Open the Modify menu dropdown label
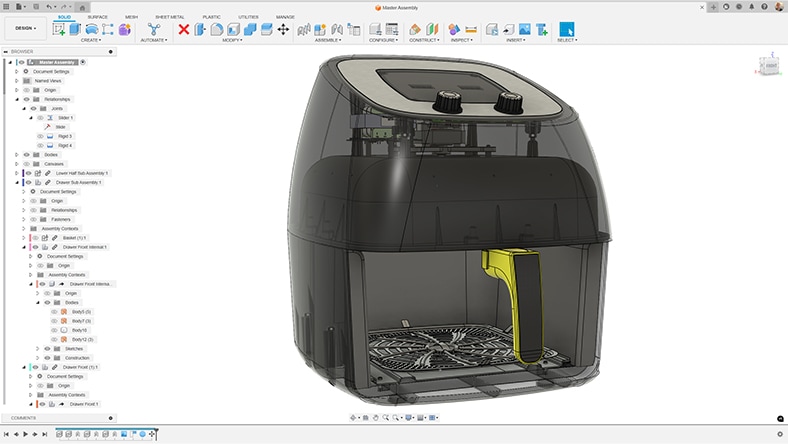Screen dimensions: 788x444 (232, 40)
